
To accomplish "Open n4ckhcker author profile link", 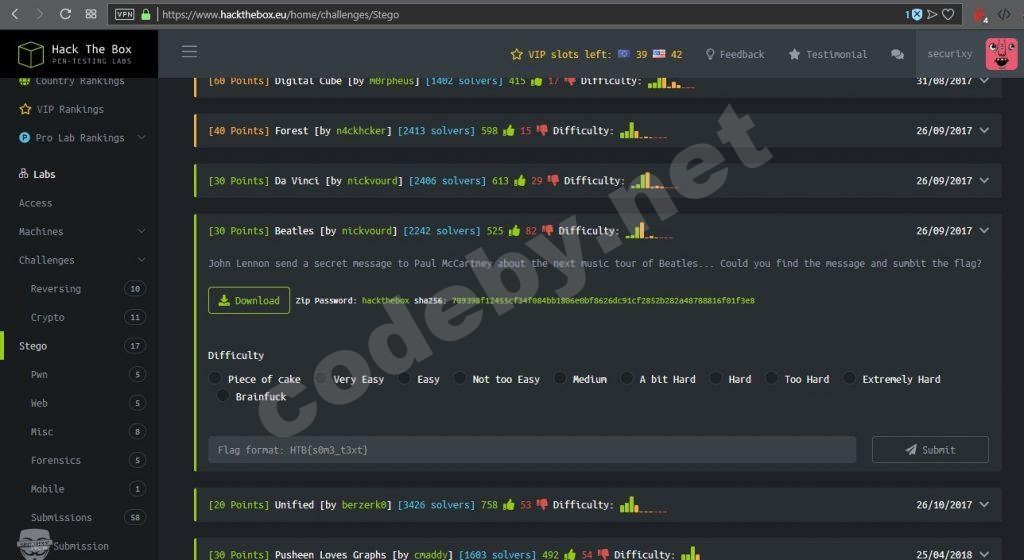I will pyautogui.click(x=360, y=131).
